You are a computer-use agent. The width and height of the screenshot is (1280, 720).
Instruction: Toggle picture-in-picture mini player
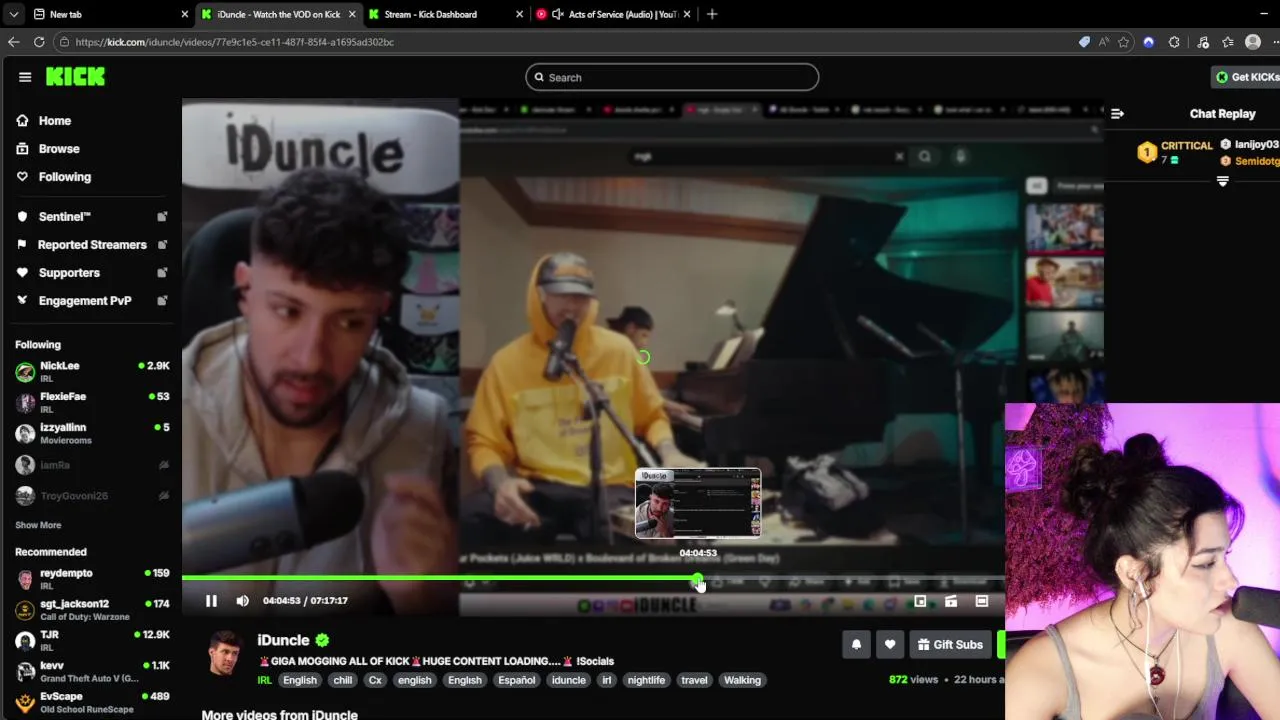[x=920, y=601]
